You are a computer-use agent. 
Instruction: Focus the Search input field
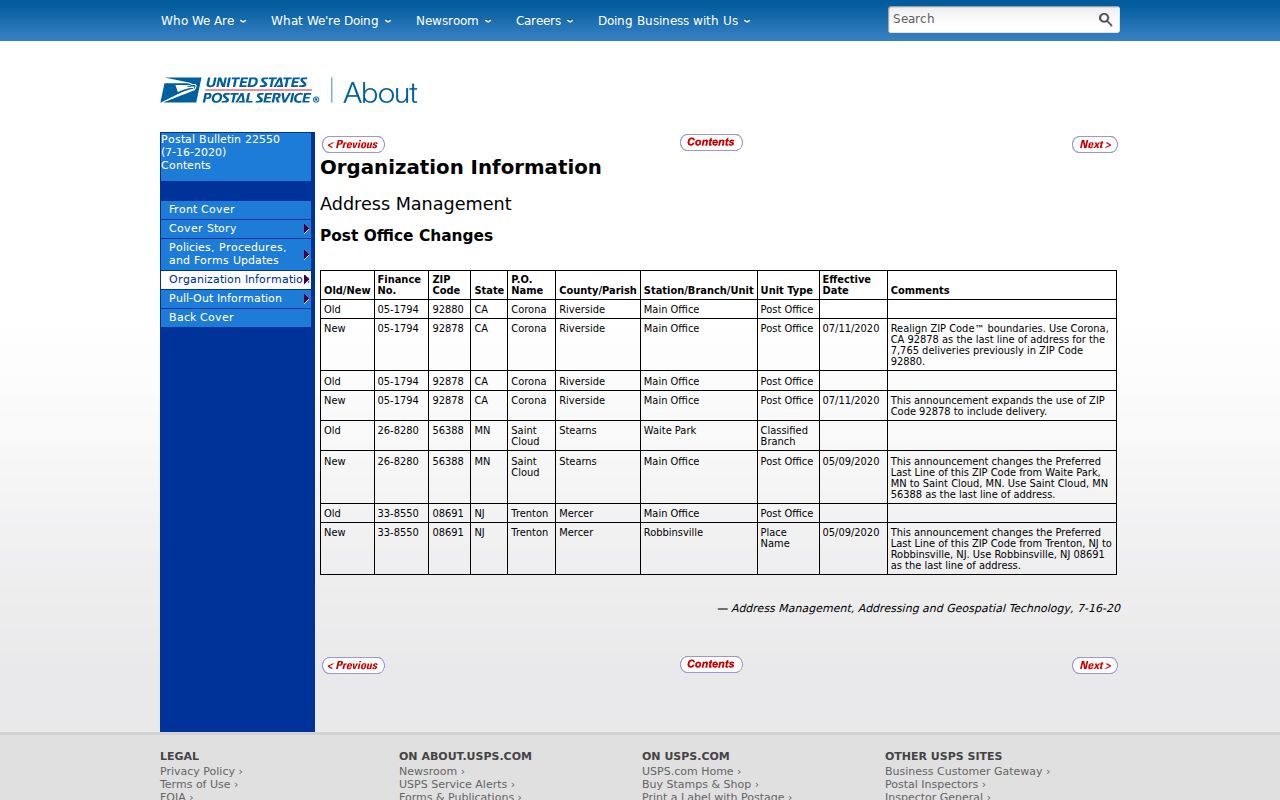990,19
